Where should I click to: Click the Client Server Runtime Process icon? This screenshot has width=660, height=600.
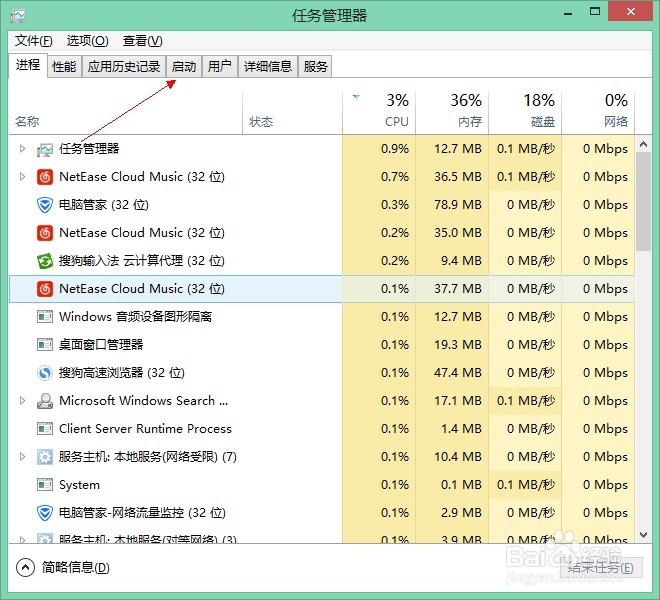(45, 429)
